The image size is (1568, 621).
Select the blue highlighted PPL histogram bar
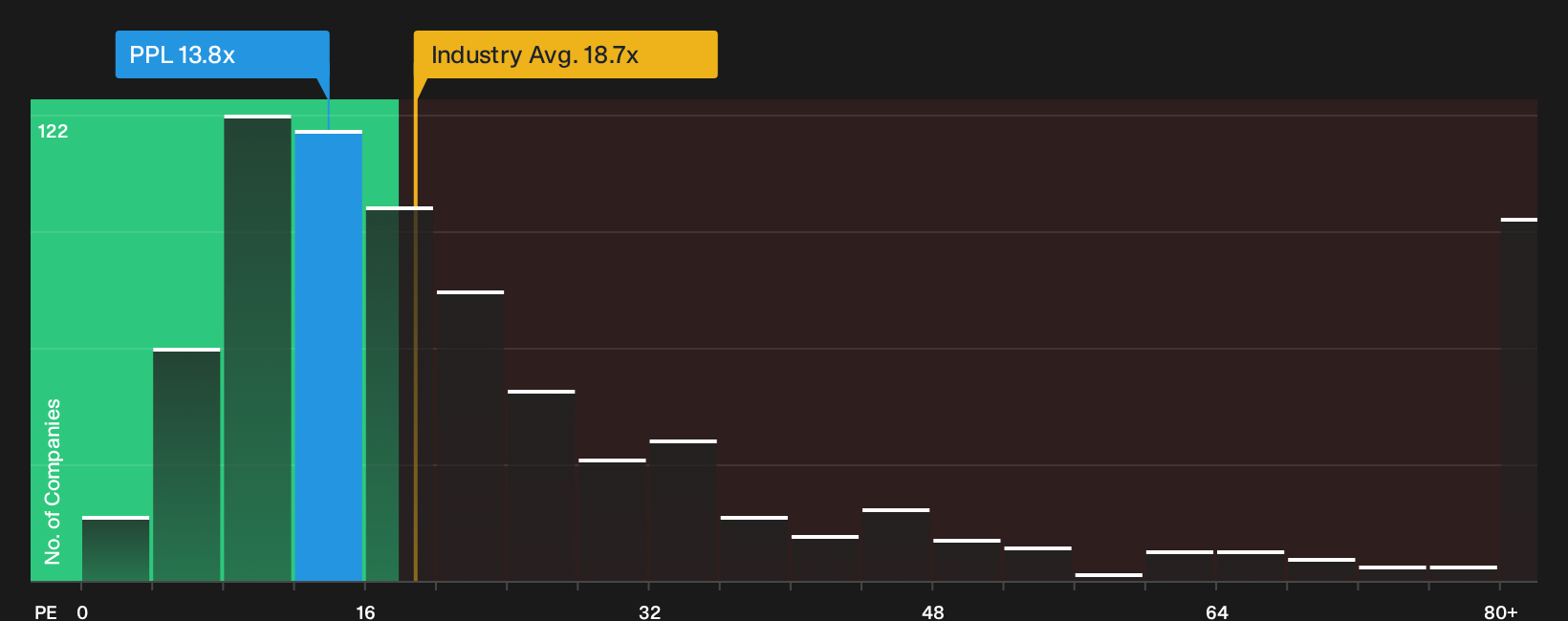coord(329,355)
